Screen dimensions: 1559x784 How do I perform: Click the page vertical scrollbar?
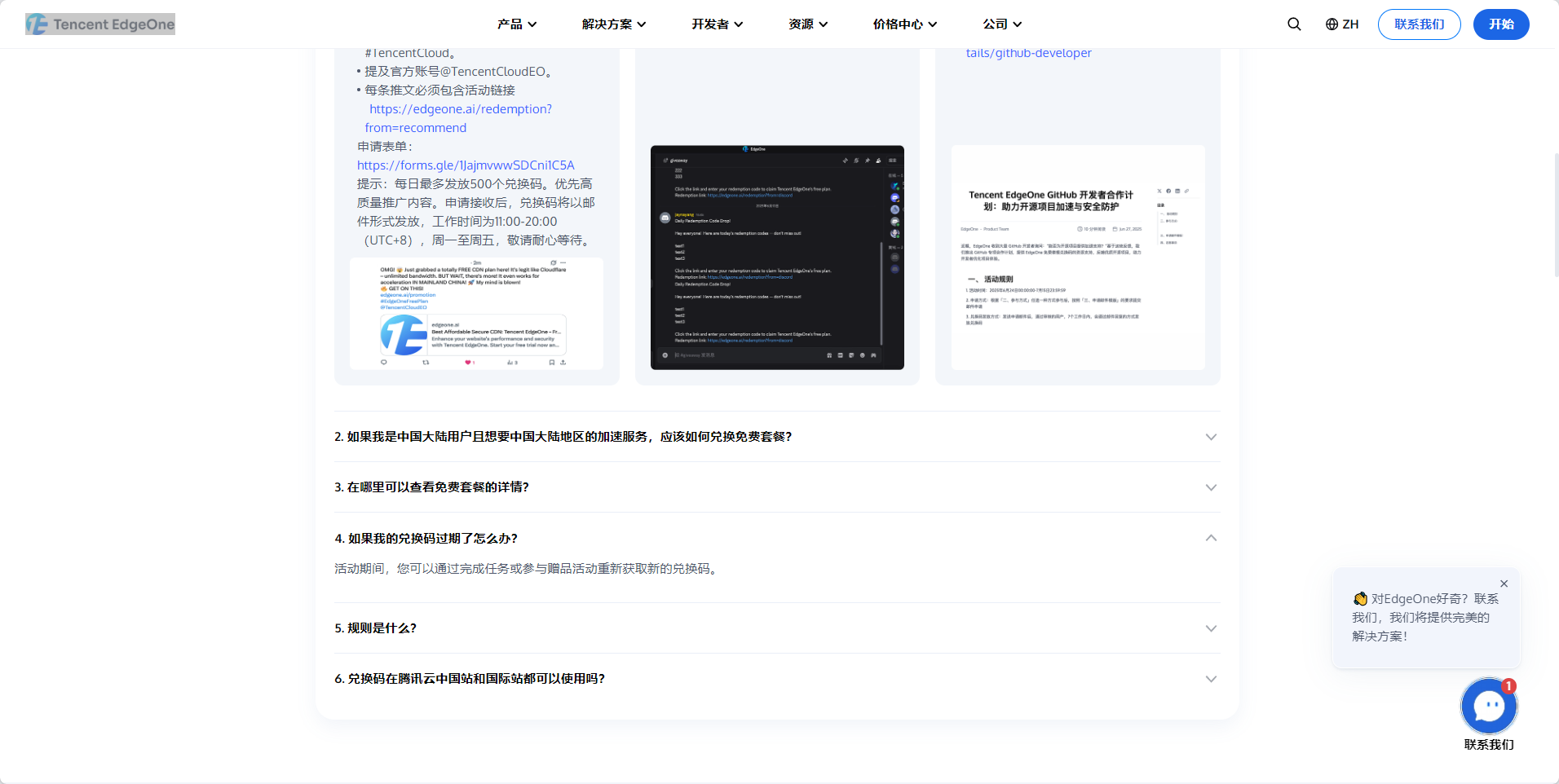(x=1556, y=216)
